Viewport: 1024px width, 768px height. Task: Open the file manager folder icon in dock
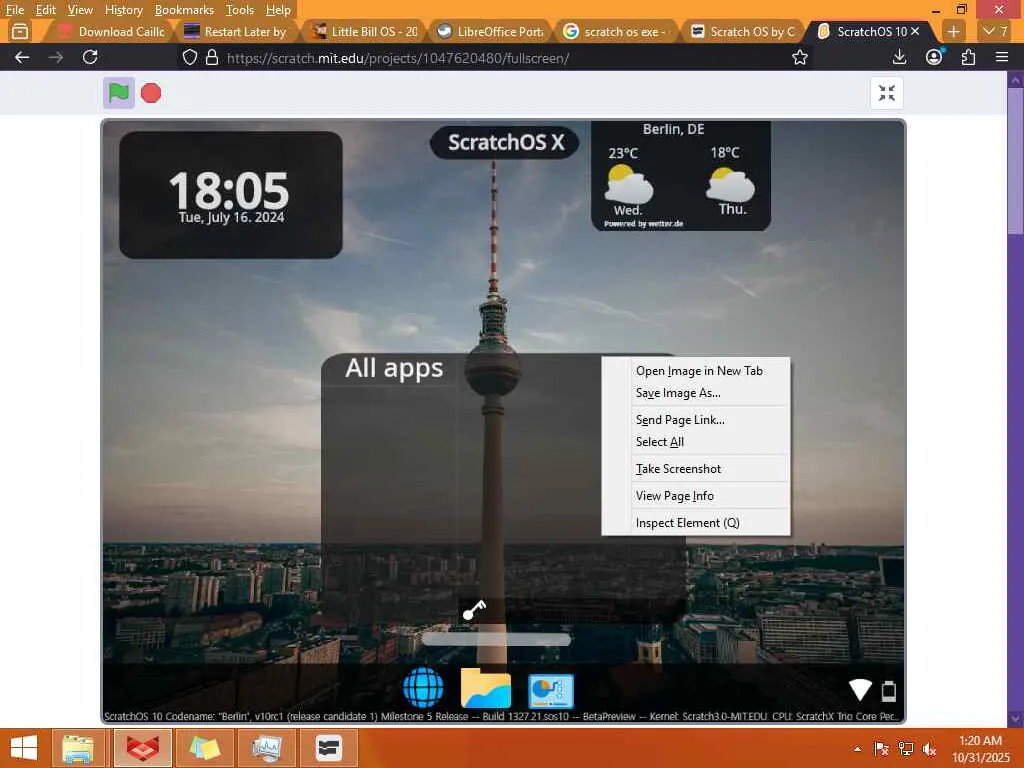point(485,688)
